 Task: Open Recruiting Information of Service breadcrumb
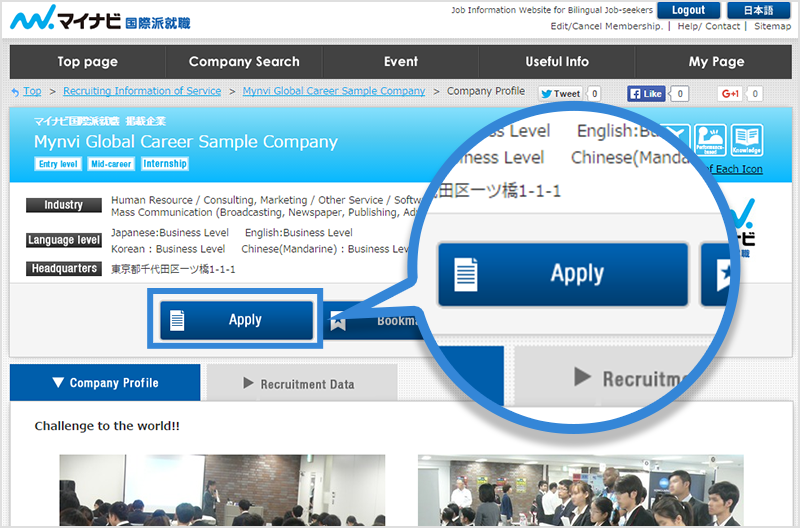click(142, 91)
